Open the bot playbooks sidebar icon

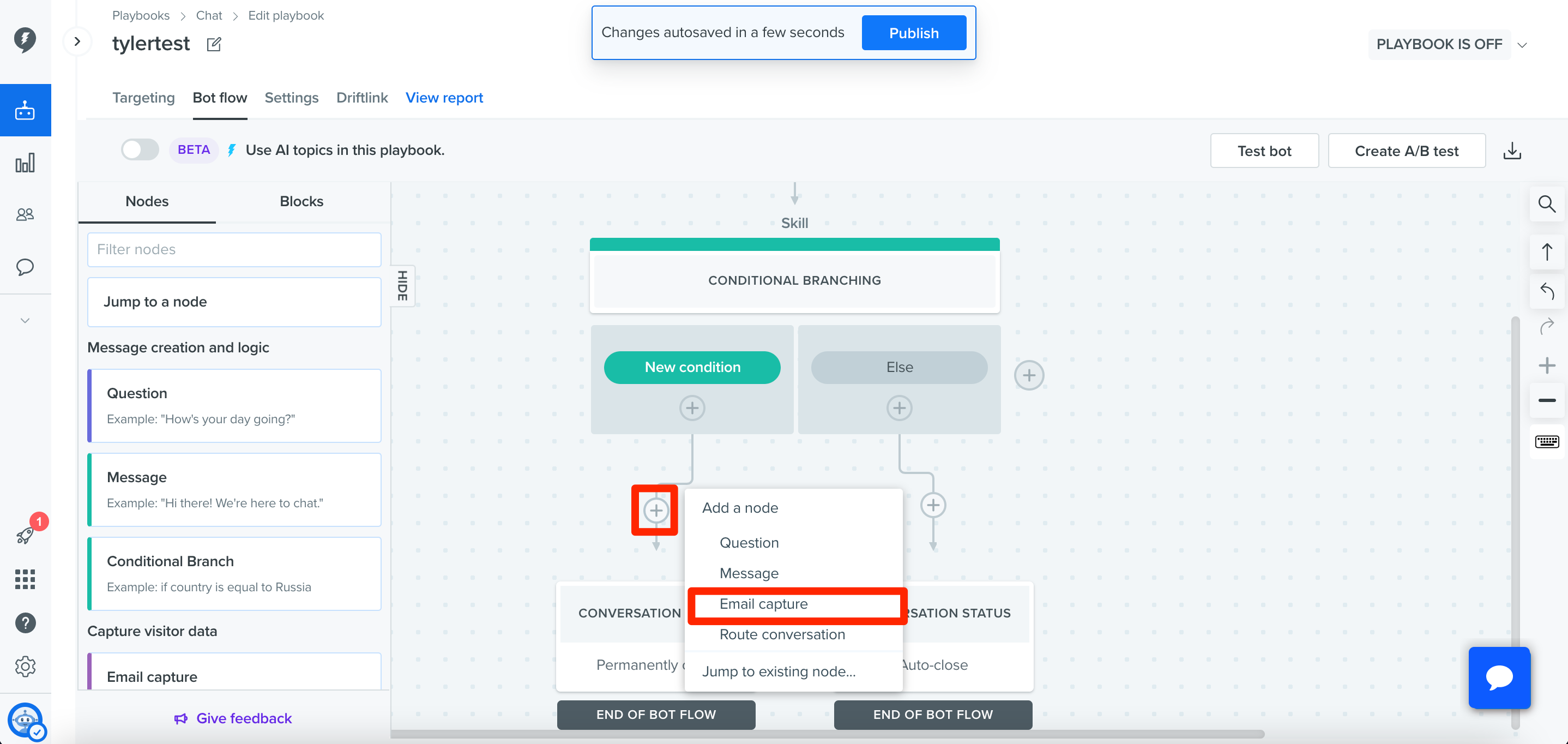click(25, 110)
